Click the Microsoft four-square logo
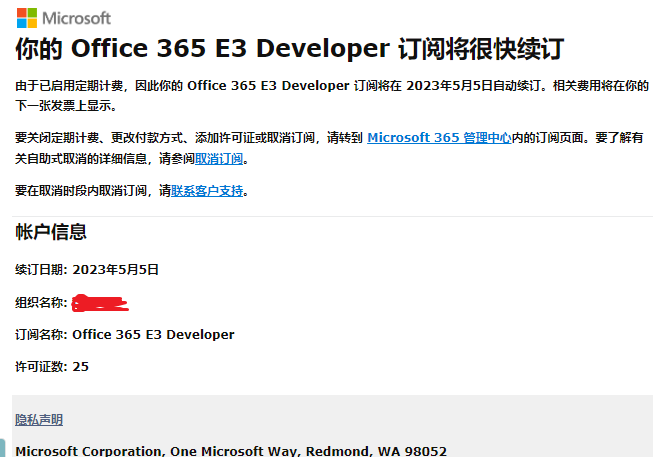The height and width of the screenshot is (457, 653). pos(26,18)
